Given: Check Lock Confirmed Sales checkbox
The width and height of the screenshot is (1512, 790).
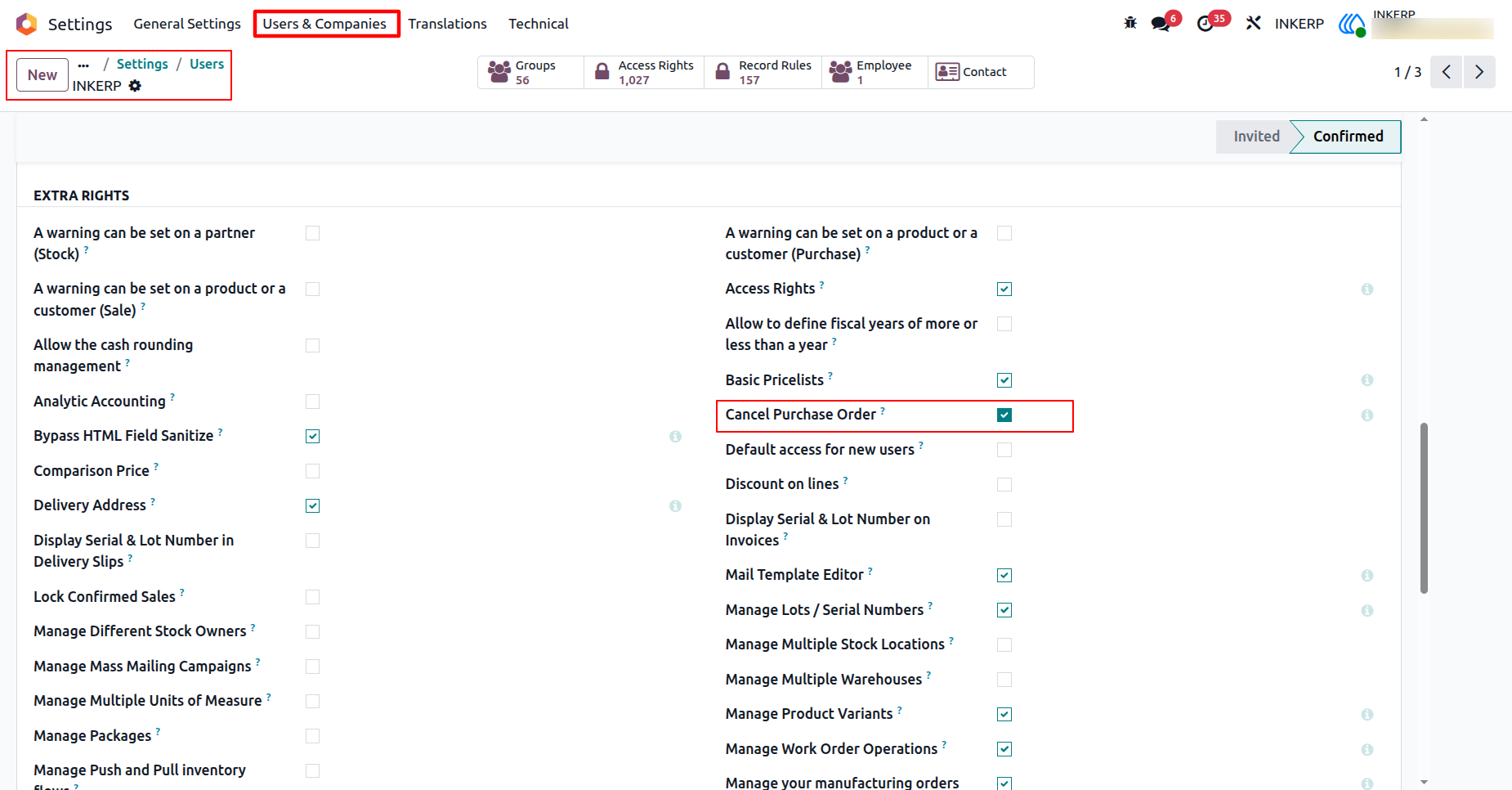Looking at the screenshot, I should pyautogui.click(x=312, y=597).
